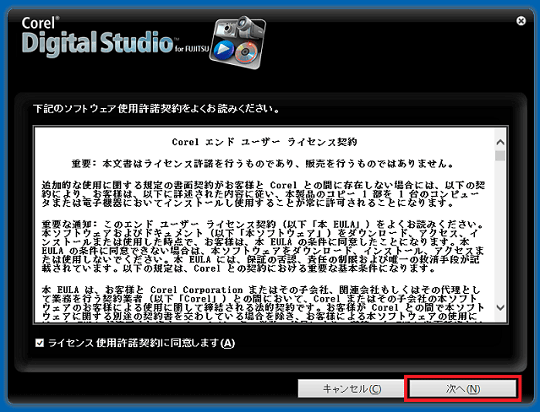Screen dimensions: 540x412
Task: Click the キャンセル(C) button
Action: click(351, 389)
